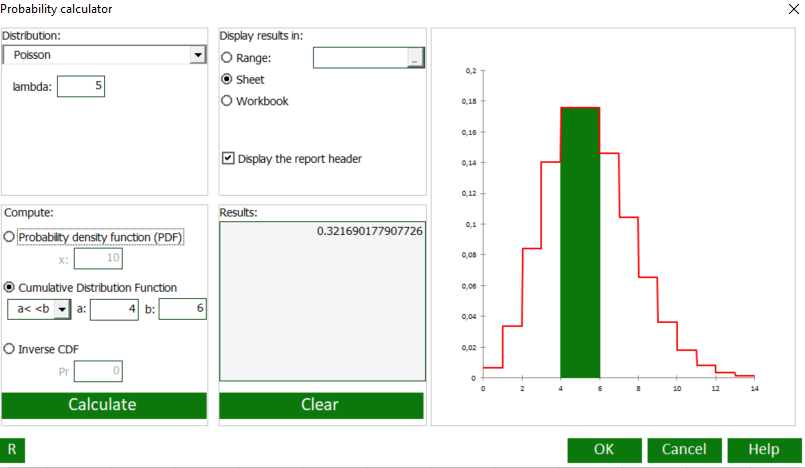Select the Sheet output option
Screen dimensions: 805x468
click(x=227, y=79)
